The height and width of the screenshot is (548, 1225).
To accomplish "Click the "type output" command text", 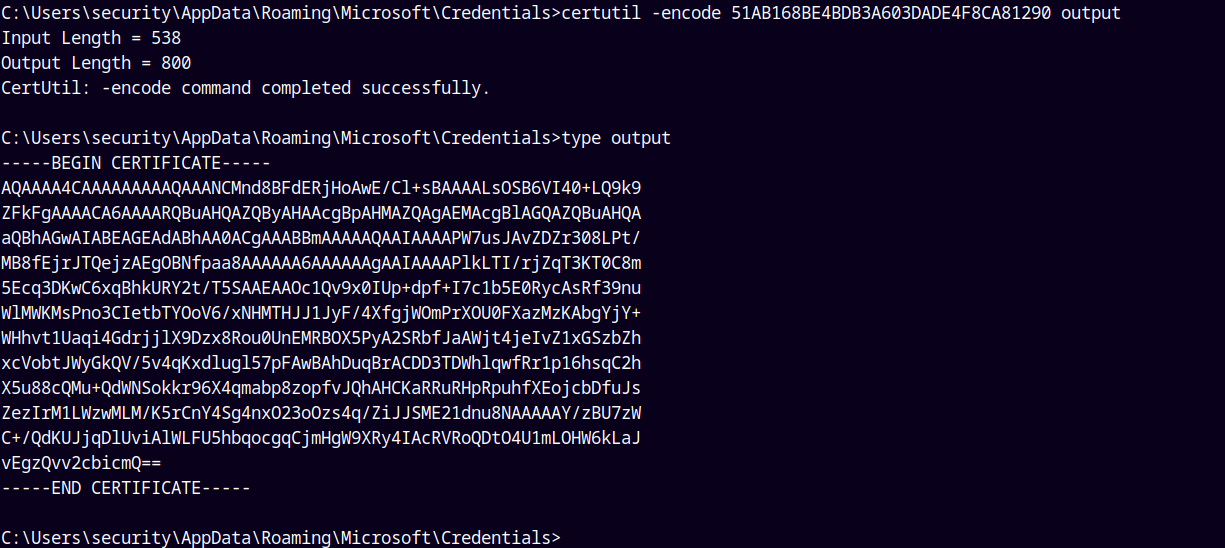I will coord(616,138).
